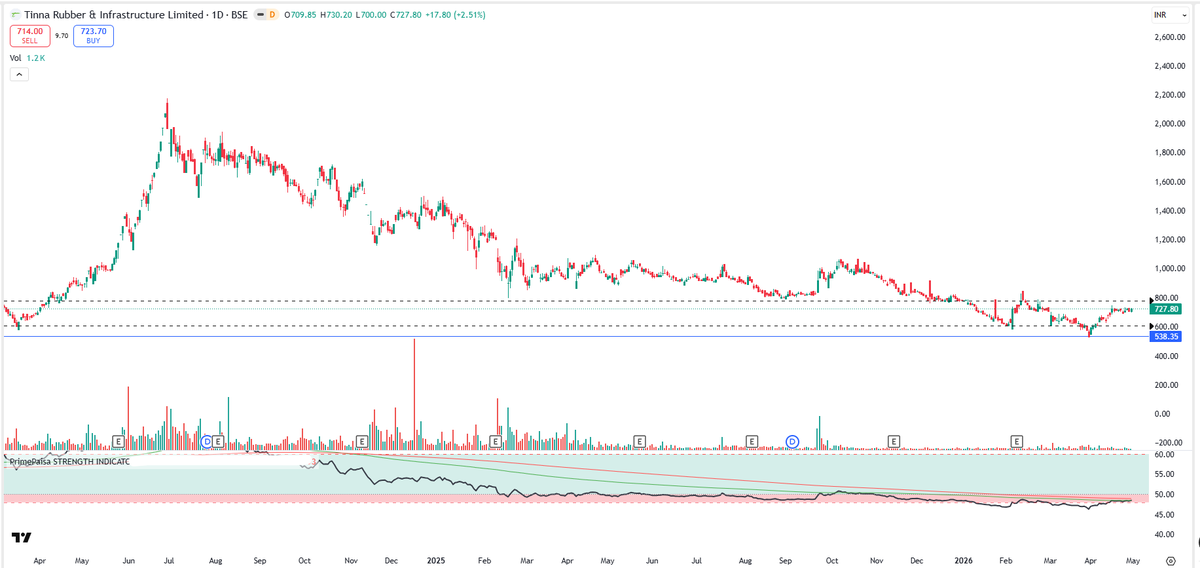1200x568 pixels.
Task: Click 1,400.00 on the price axis
Action: tap(1168, 211)
